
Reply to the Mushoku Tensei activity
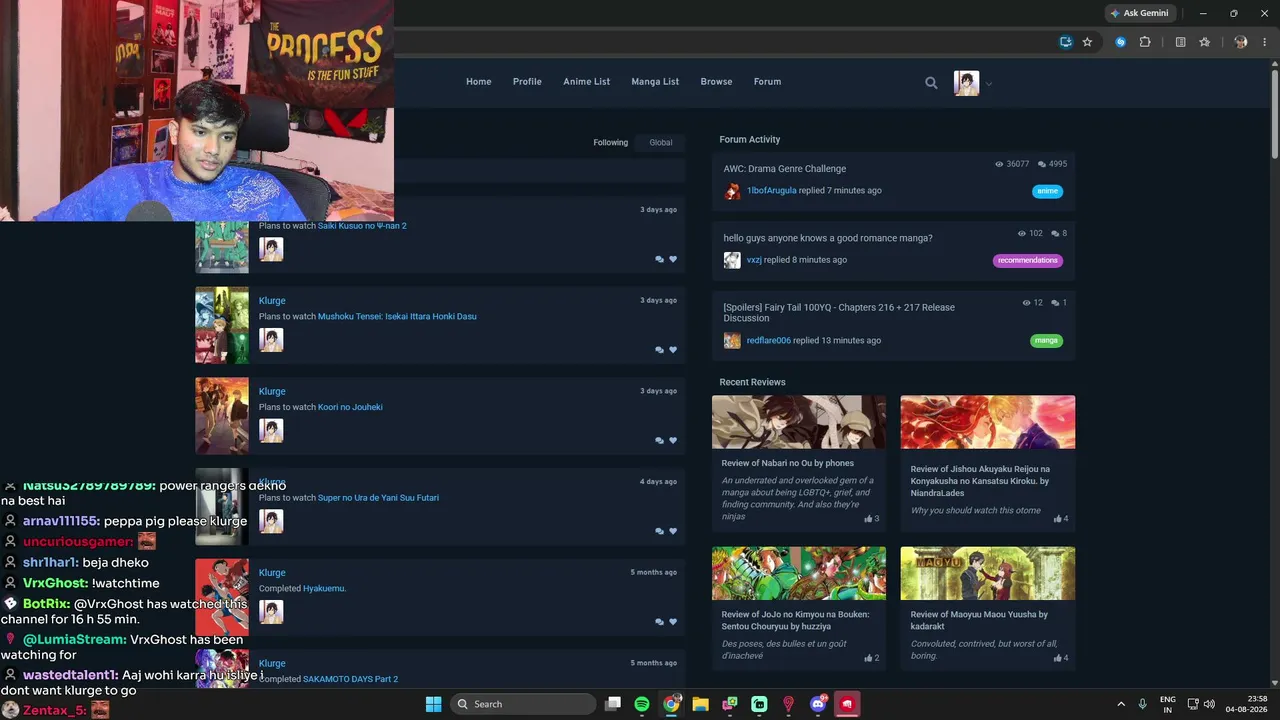659,350
